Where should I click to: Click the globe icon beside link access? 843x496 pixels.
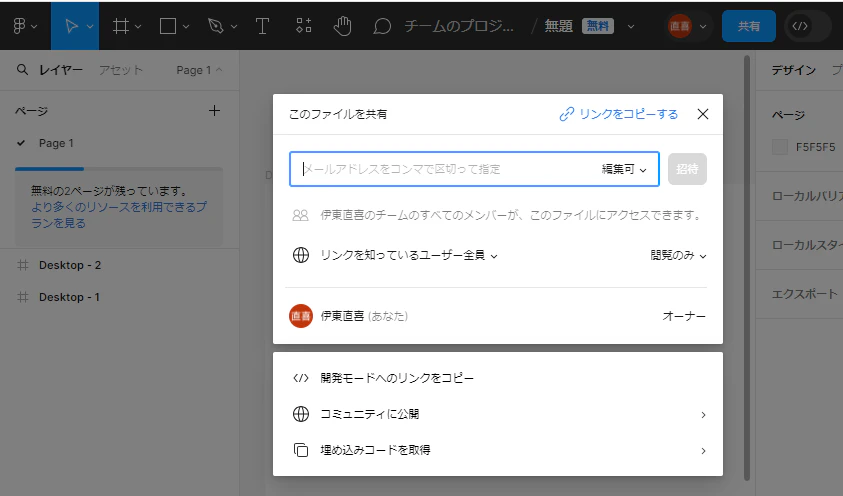coord(301,255)
